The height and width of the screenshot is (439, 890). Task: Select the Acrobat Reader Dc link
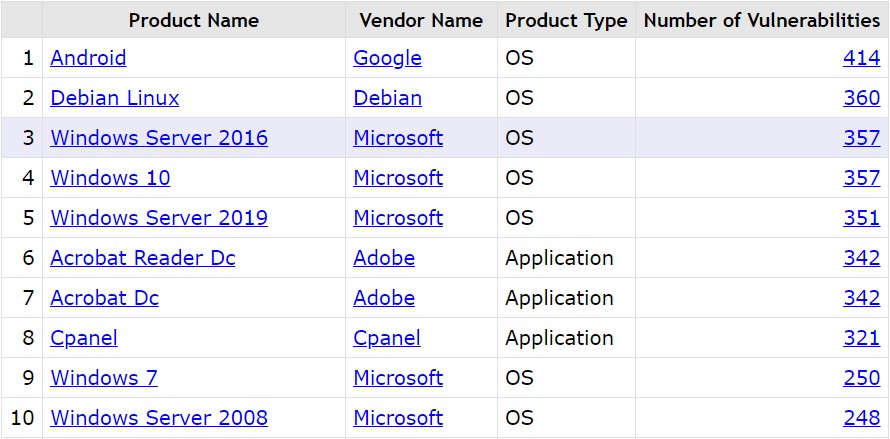pos(143,258)
